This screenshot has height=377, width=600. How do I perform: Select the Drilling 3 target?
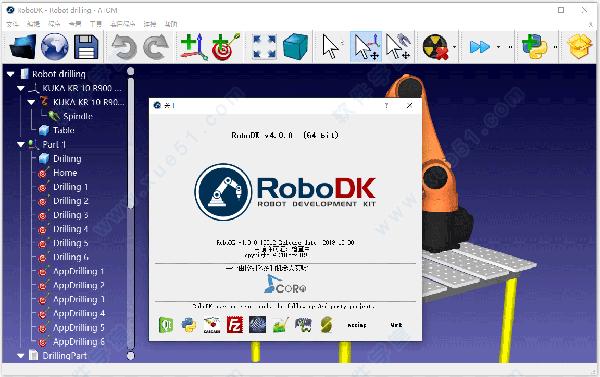pyautogui.click(x=70, y=215)
